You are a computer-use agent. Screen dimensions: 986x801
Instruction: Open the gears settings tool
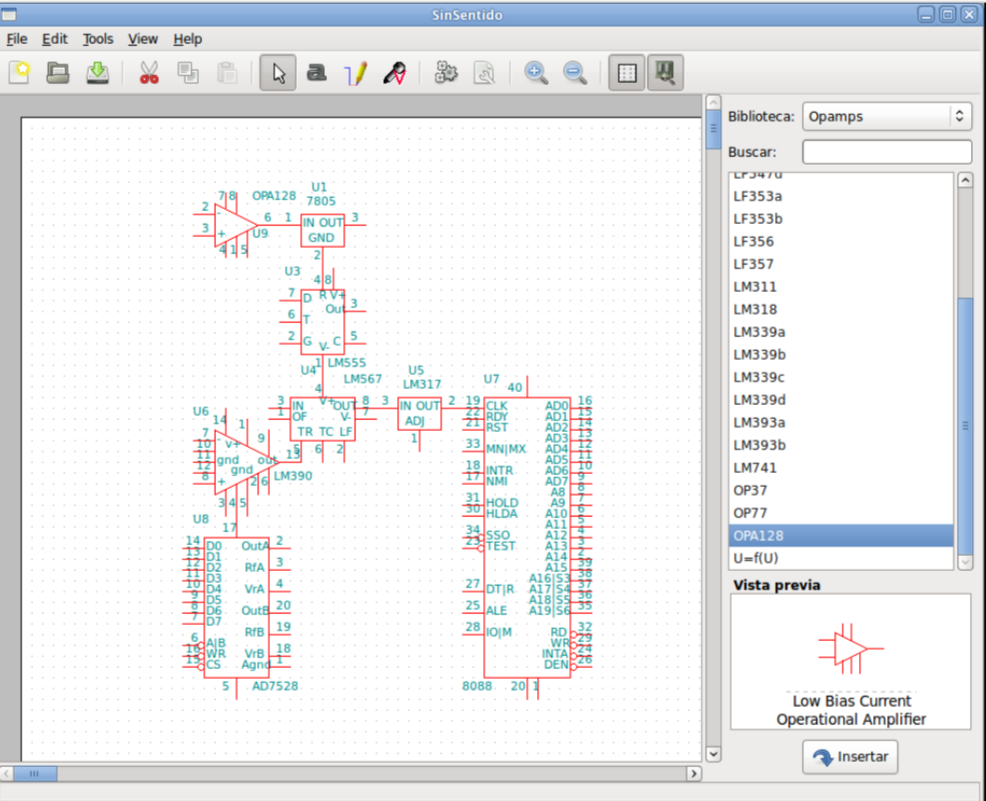point(446,72)
